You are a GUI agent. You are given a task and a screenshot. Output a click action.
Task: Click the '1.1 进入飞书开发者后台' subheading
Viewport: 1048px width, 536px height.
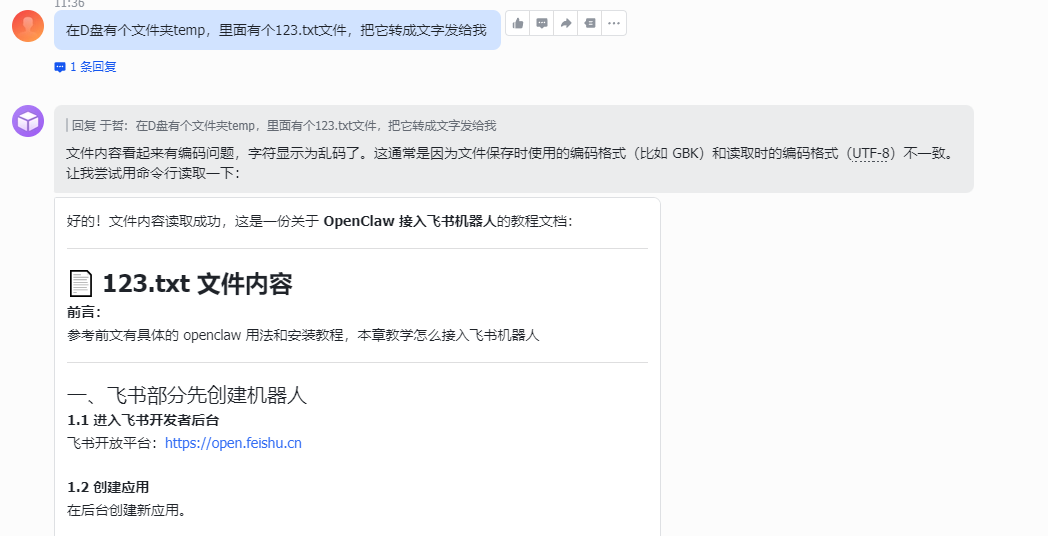pyautogui.click(x=143, y=420)
